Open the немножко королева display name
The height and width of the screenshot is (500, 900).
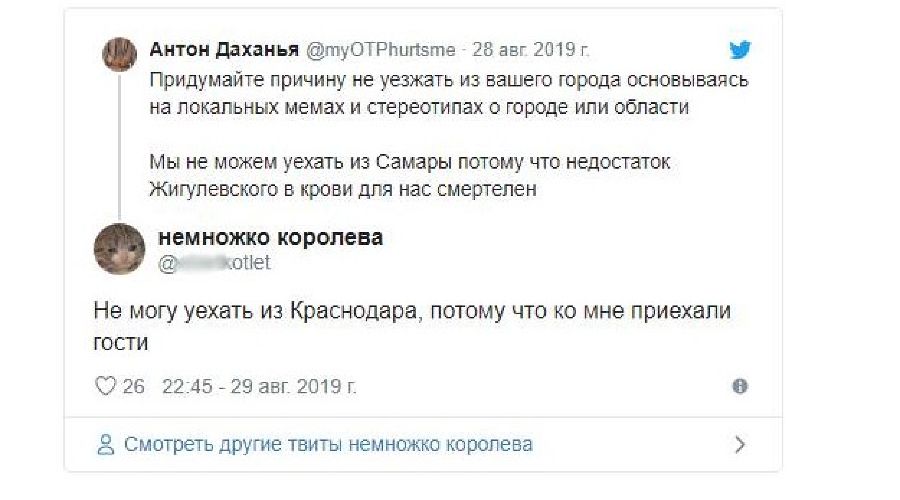coord(270,238)
